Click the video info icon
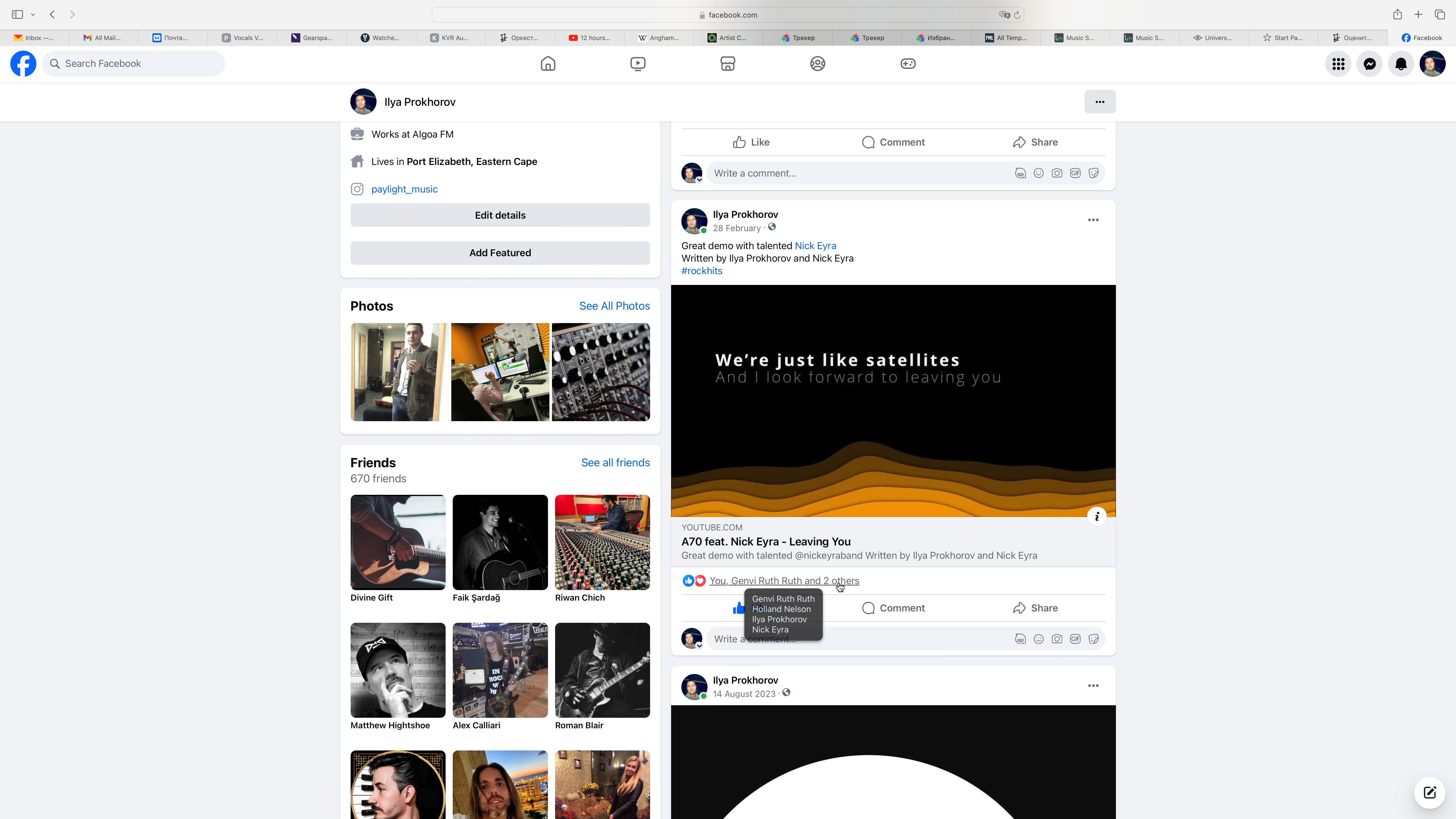 pos(1097,516)
